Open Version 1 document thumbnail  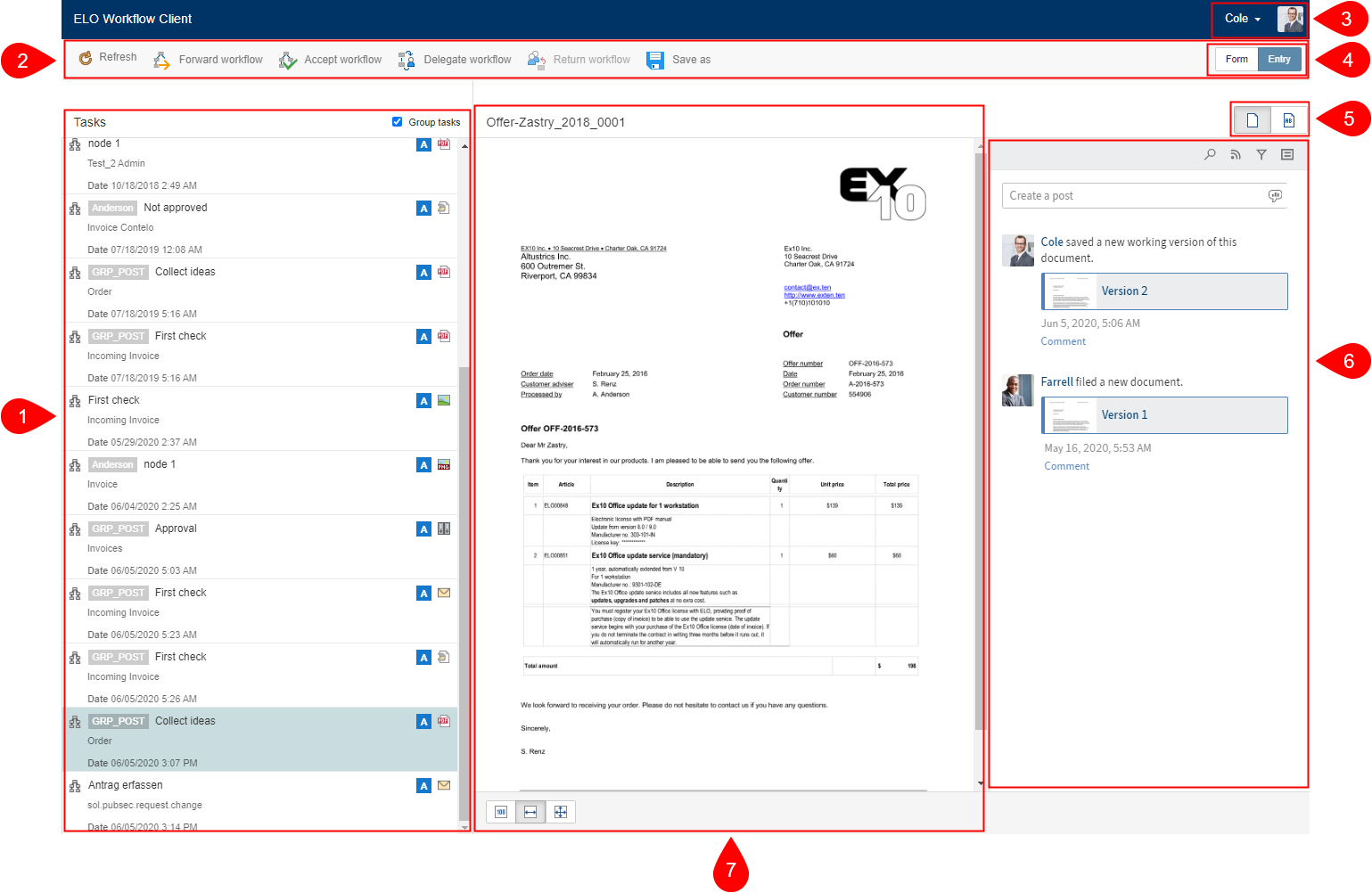click(1069, 415)
